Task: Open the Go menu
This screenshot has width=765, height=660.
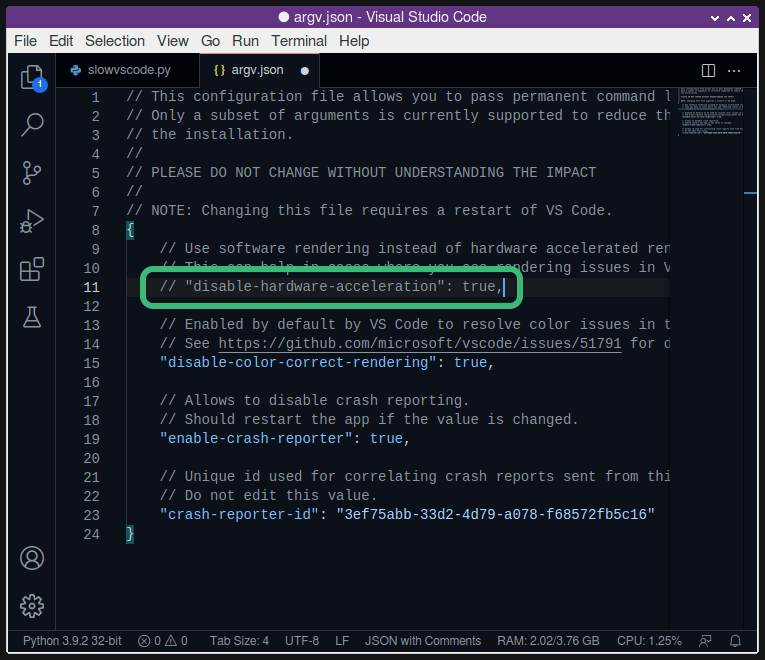Action: pyautogui.click(x=210, y=41)
